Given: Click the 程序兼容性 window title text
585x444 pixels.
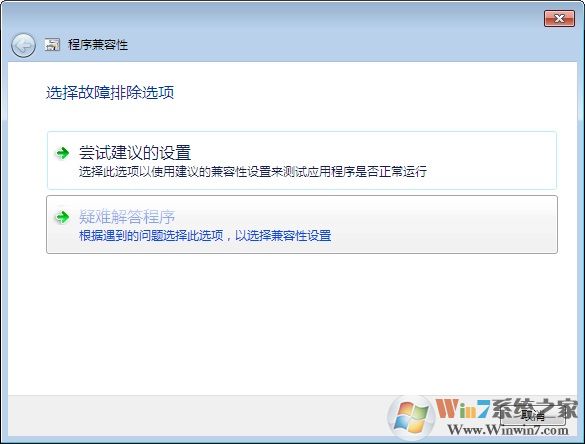Looking at the screenshot, I should 98,45.
